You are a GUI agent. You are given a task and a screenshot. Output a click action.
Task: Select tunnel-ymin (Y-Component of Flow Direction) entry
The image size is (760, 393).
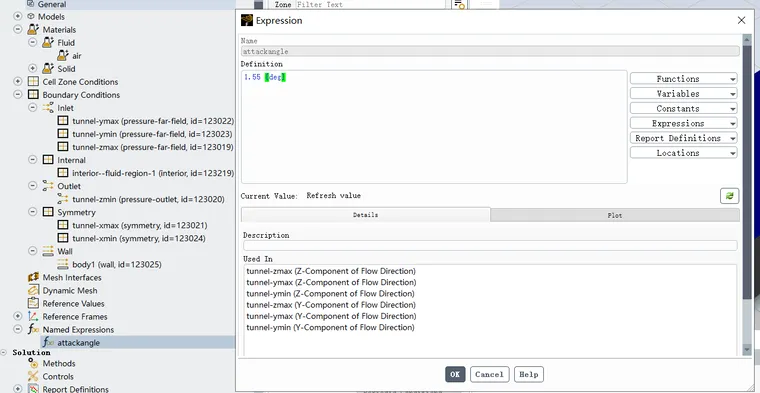(x=330, y=327)
